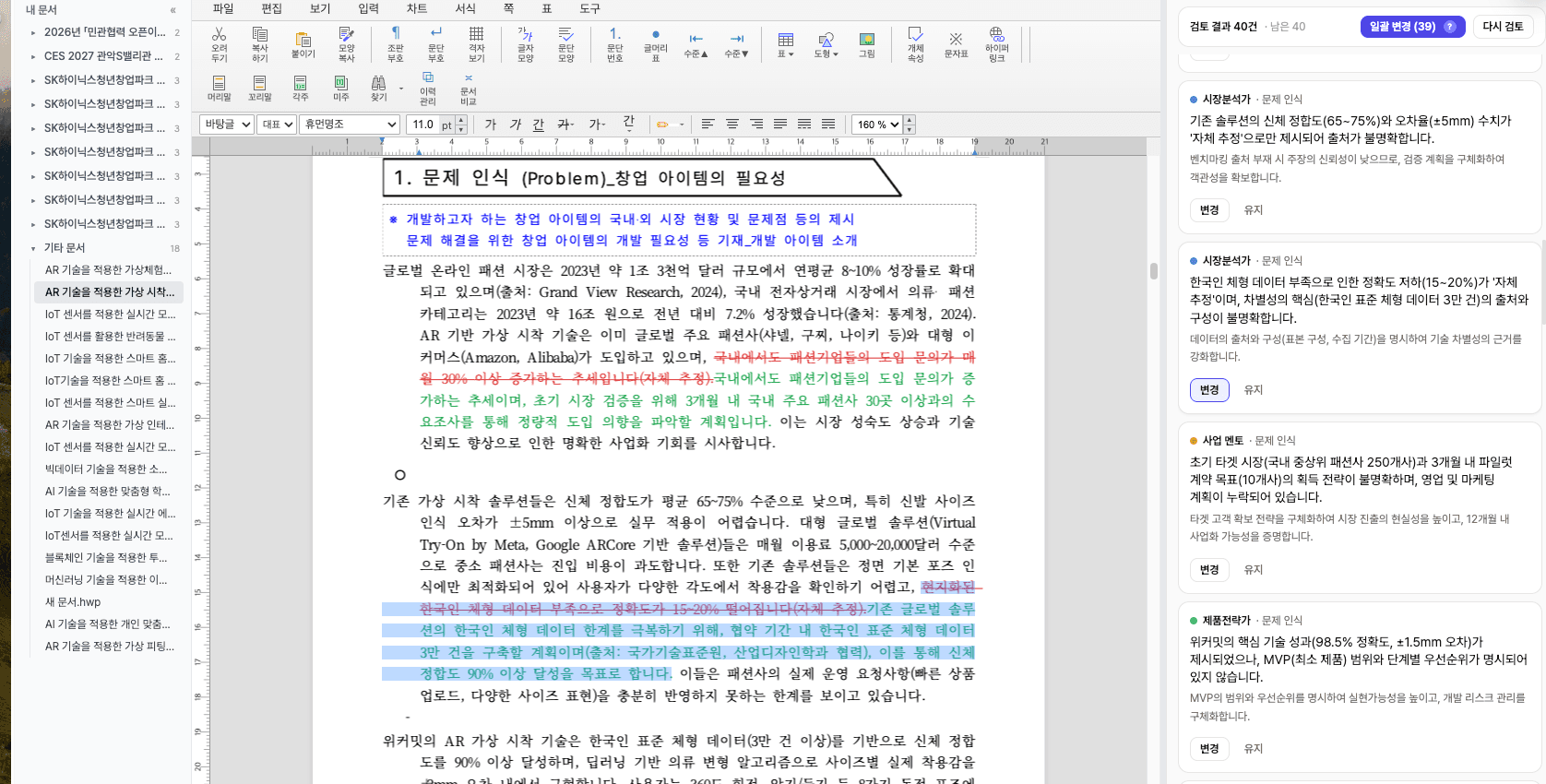Open 문서비교 document compare
This screenshot has height=784, width=1546.
[469, 88]
